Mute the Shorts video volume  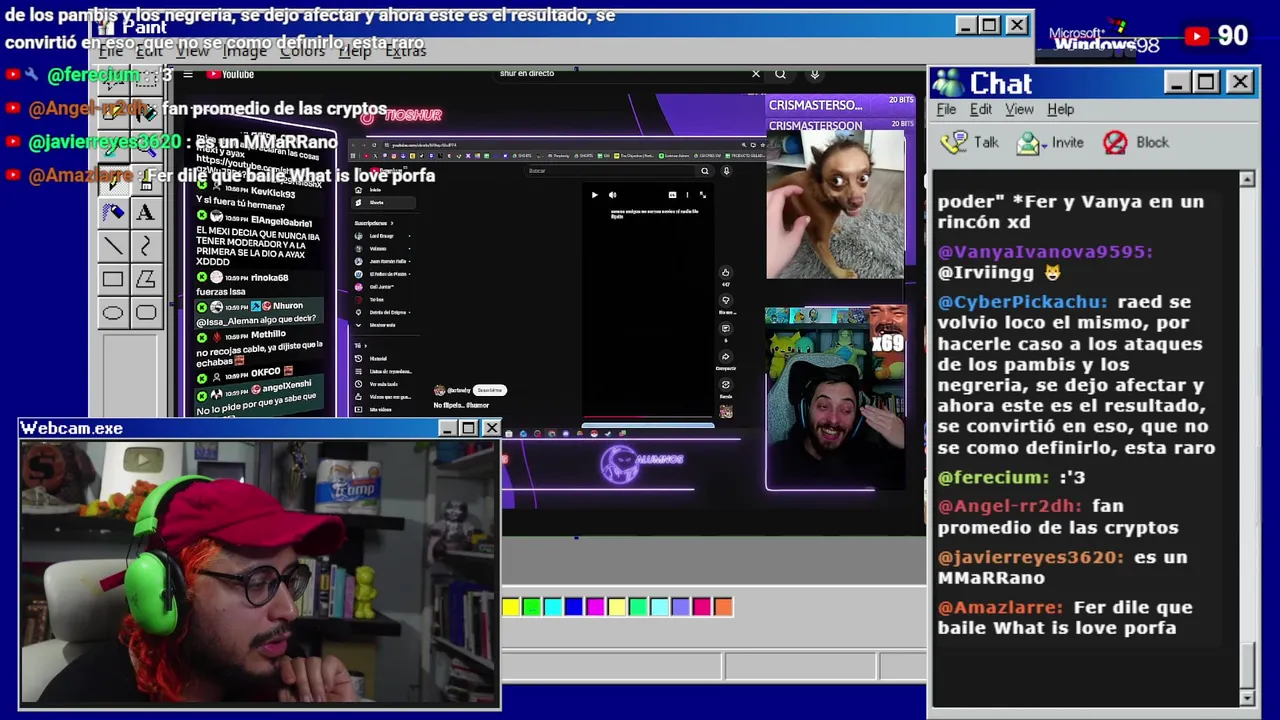612,195
